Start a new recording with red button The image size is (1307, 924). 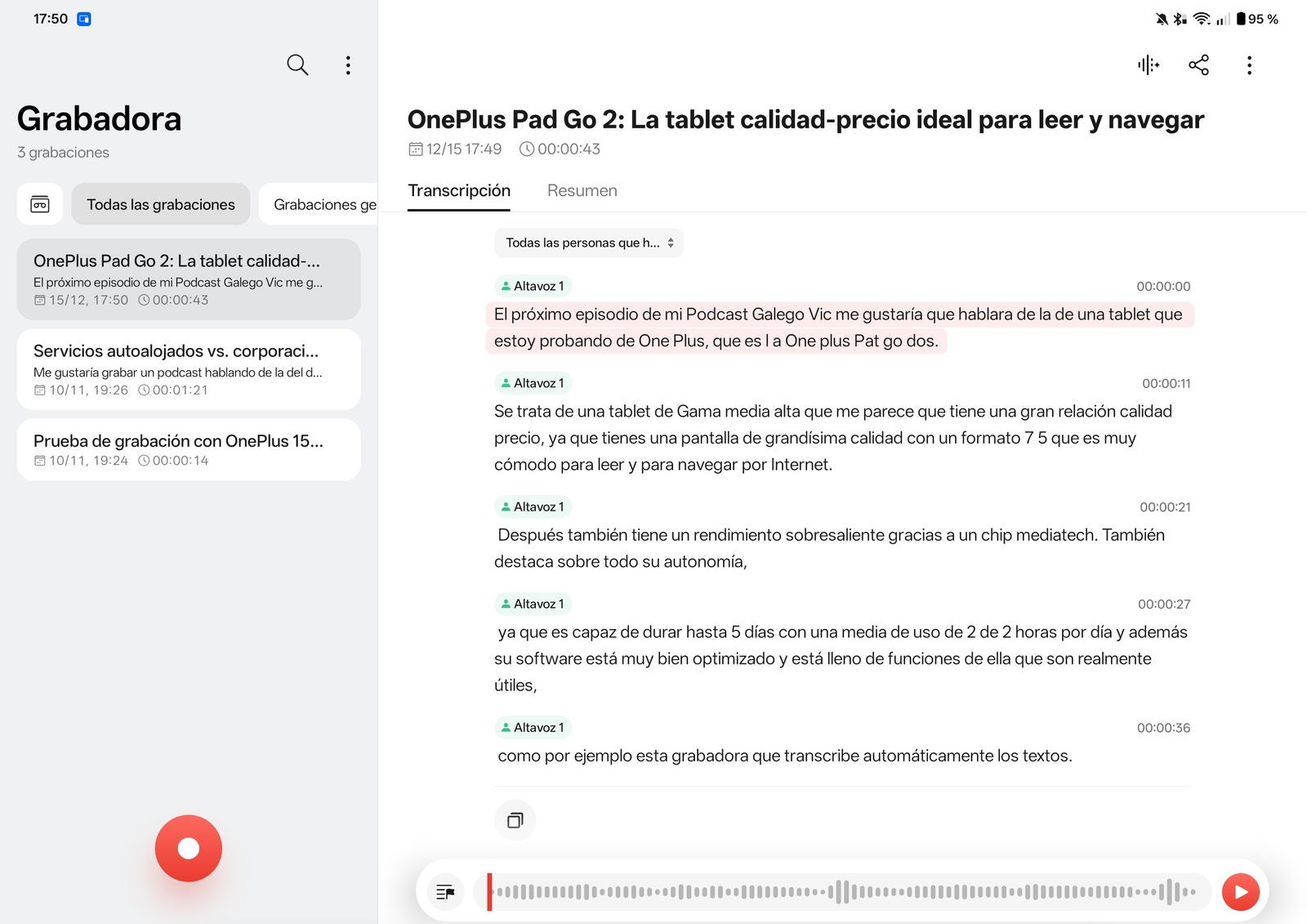[x=189, y=848]
